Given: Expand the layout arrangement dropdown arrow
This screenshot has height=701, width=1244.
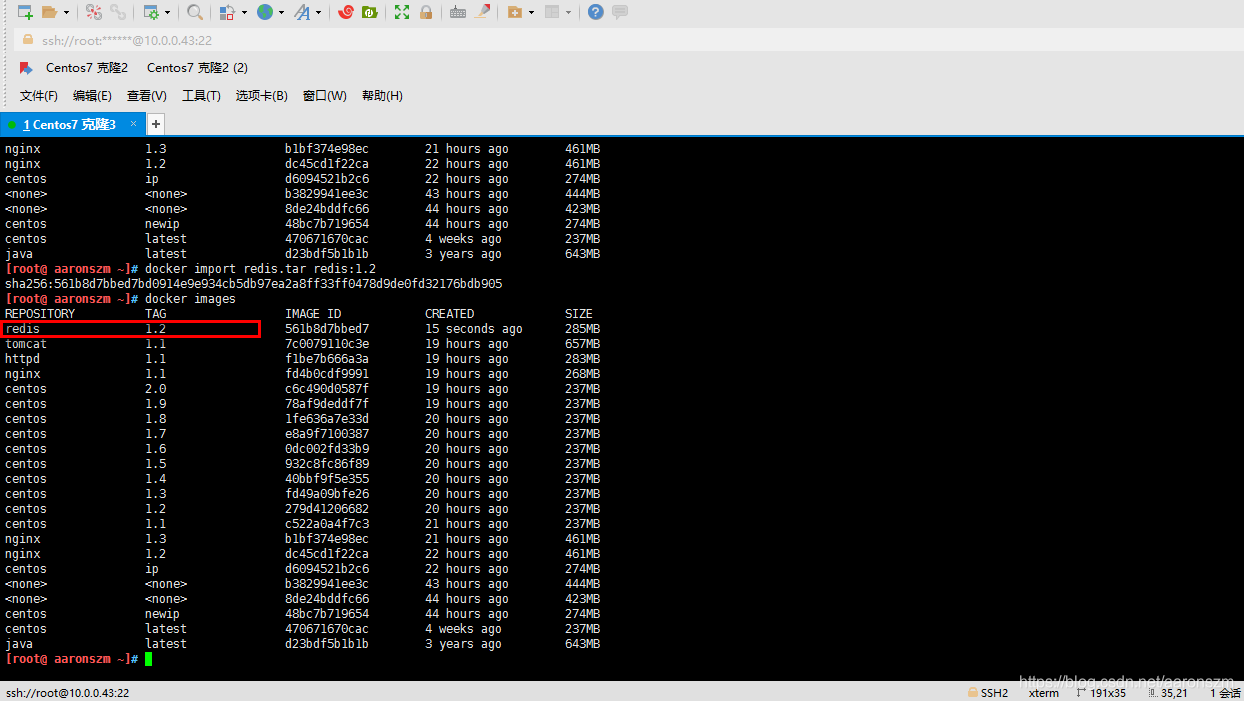Looking at the screenshot, I should coord(243,13).
